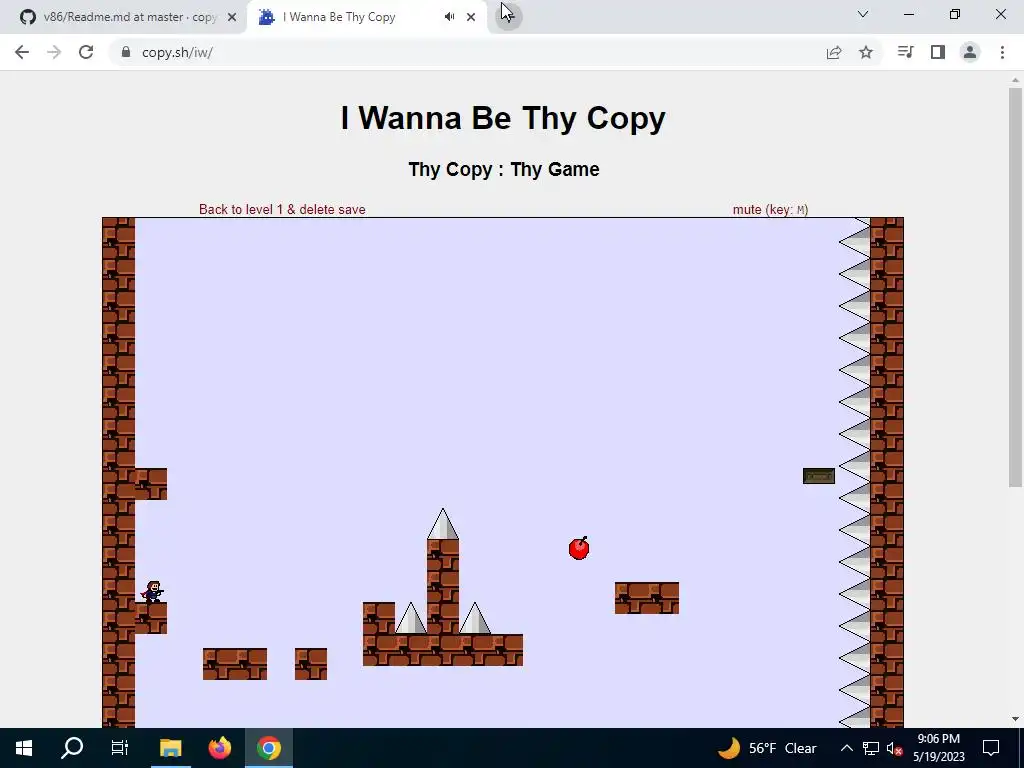
Task: Click Back to level 1 & delete save
Action: pyautogui.click(x=282, y=210)
